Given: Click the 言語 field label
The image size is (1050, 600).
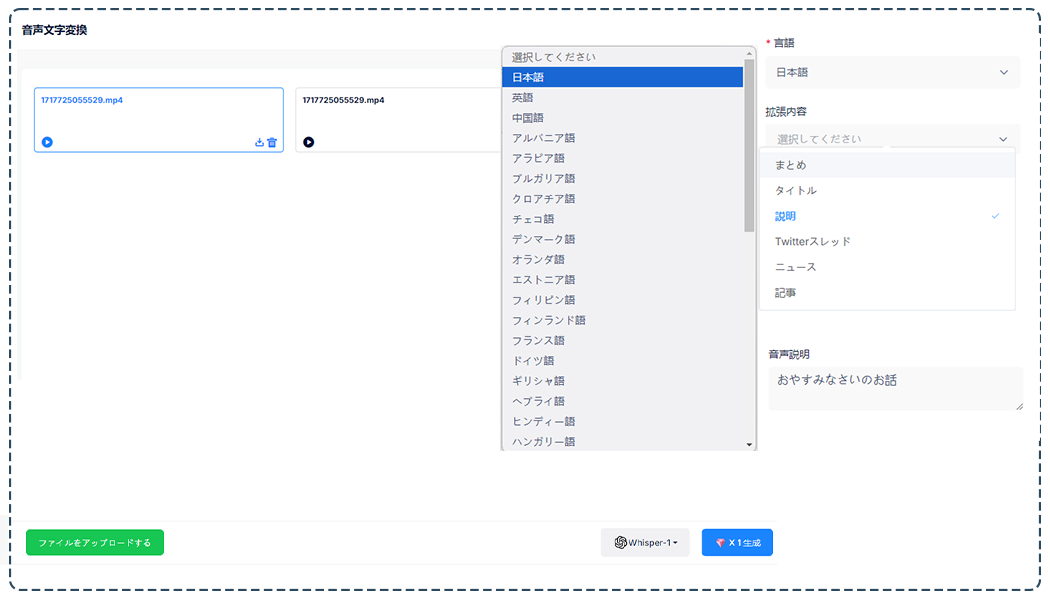Looking at the screenshot, I should tap(783, 43).
